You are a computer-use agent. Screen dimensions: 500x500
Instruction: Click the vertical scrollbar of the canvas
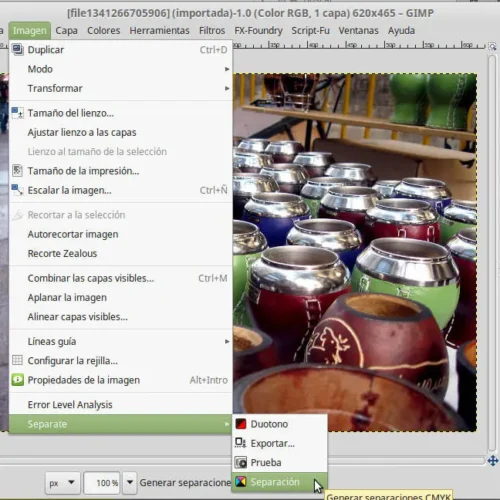pyautogui.click(x=493, y=253)
